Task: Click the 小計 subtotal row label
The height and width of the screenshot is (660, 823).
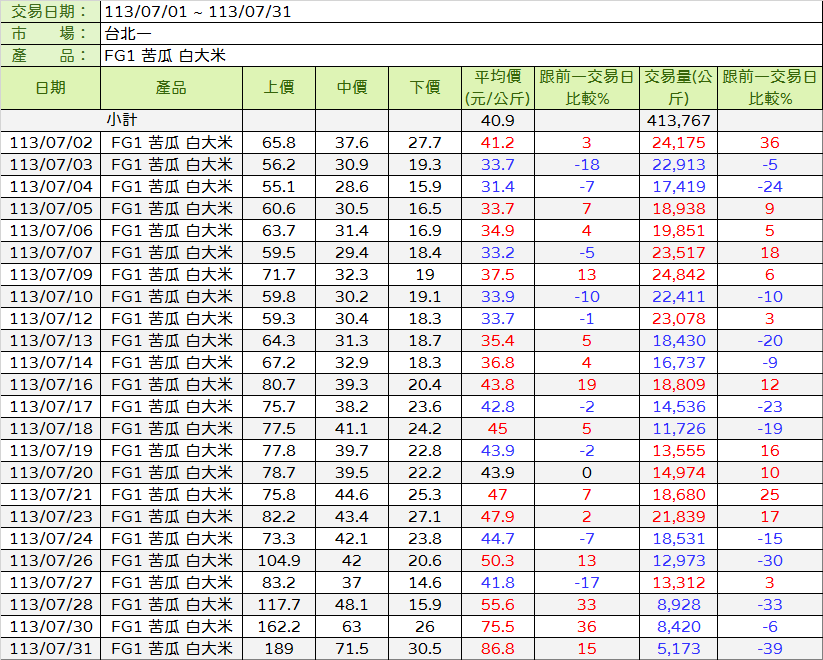Action: 121,120
